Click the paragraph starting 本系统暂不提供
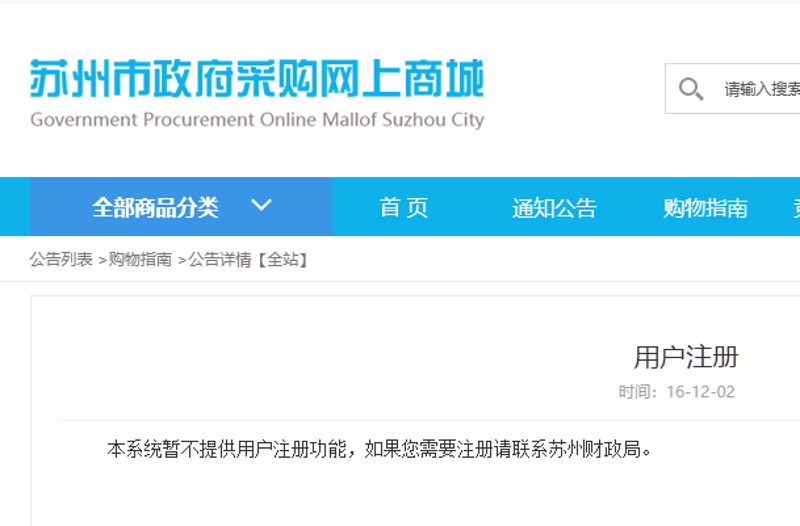The height and width of the screenshot is (526, 800). point(380,449)
